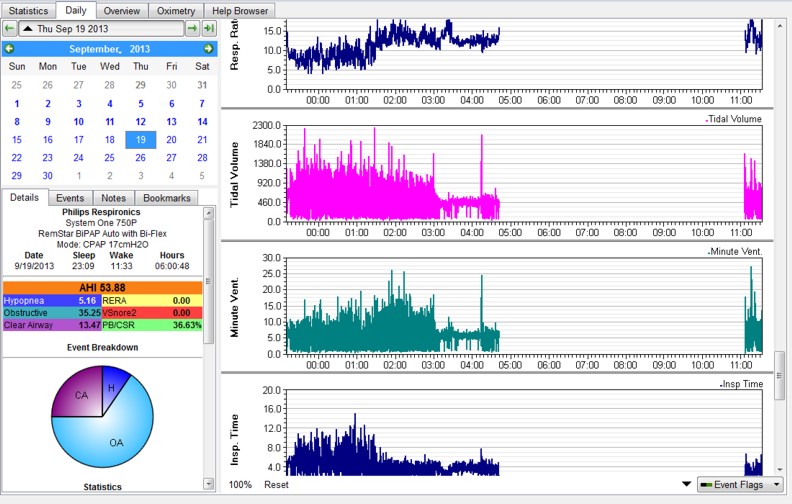Show previous month in calendar
Screen dimensions: 792x504
point(9,49)
